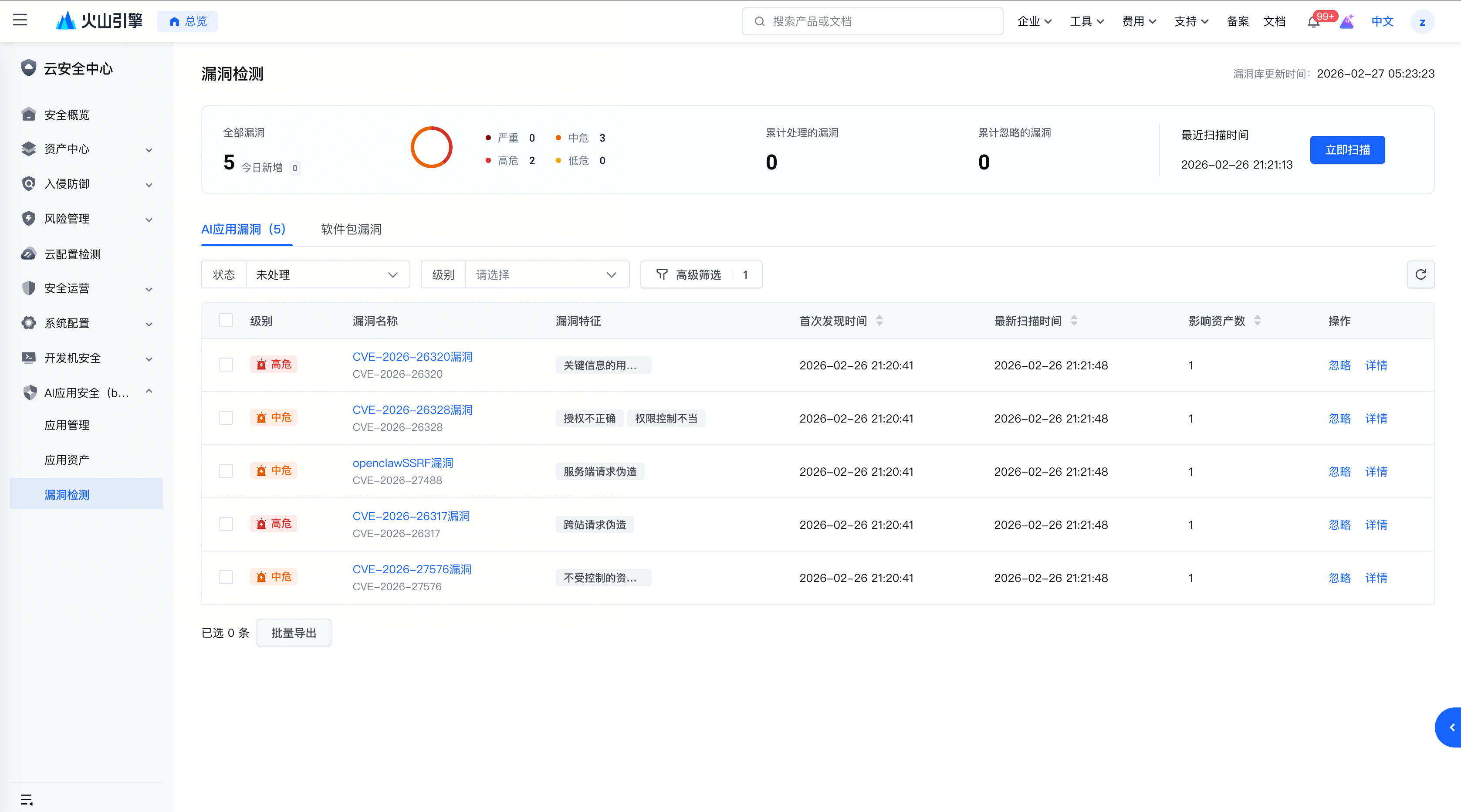Open the 状态 未处理 dropdown
The image size is (1461, 812).
[327, 274]
